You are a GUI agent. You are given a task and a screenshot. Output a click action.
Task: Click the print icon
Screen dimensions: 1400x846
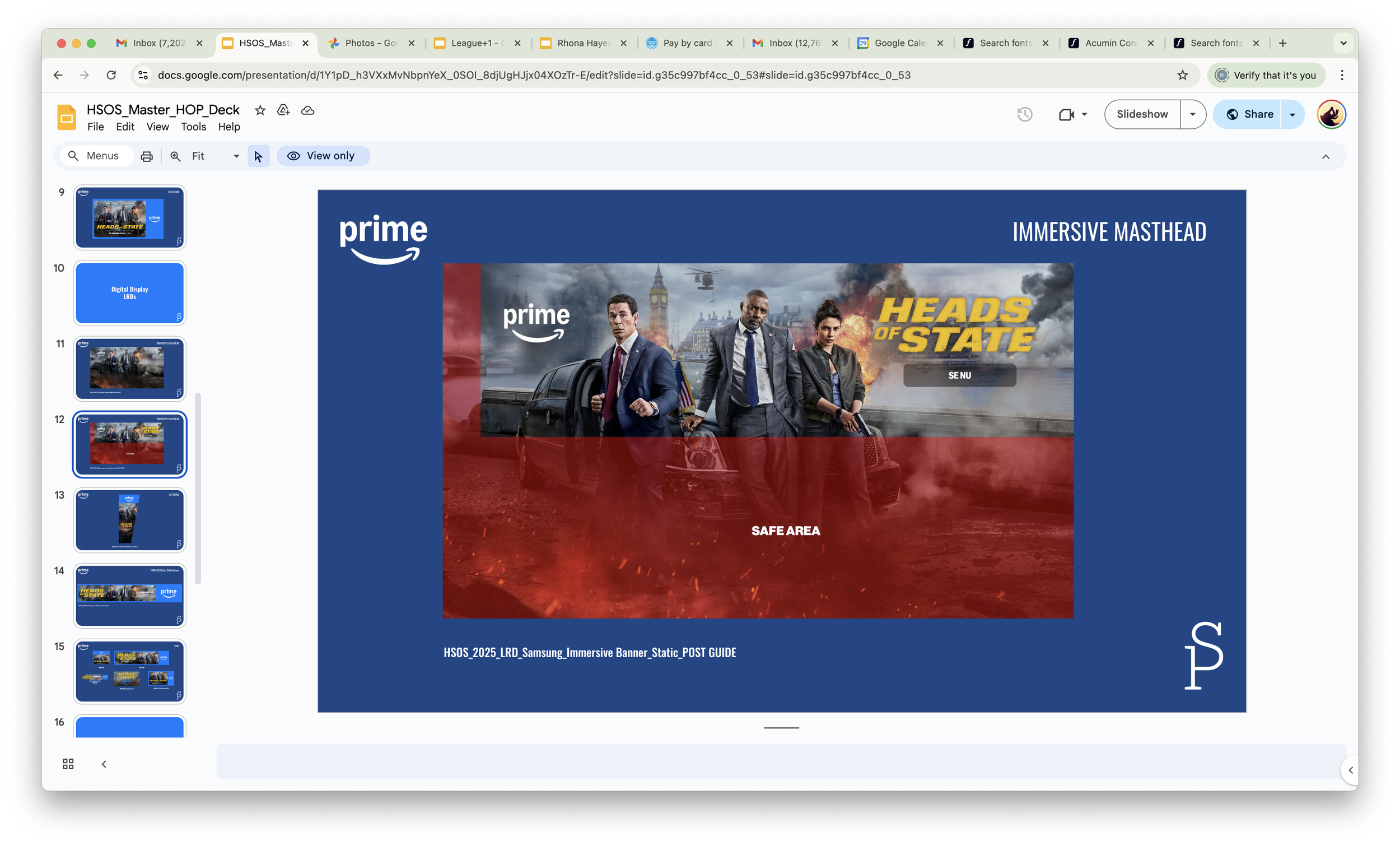147,156
